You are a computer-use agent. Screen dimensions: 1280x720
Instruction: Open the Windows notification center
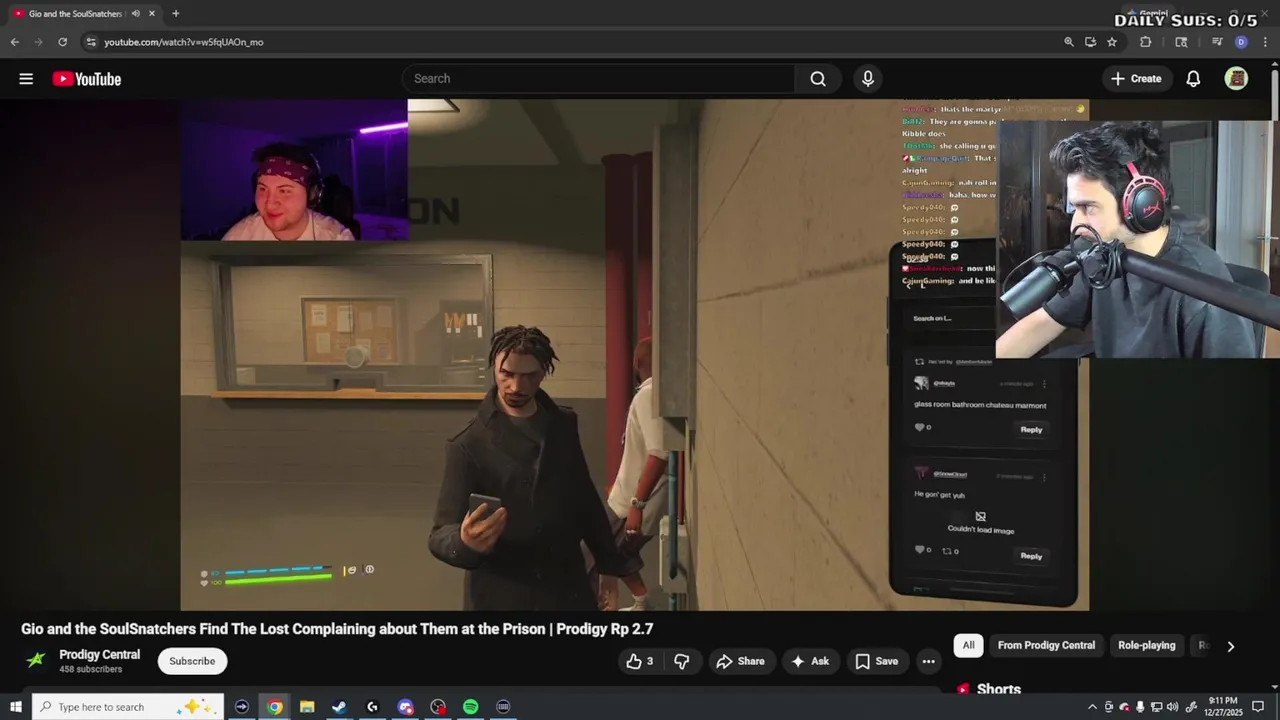point(1258,707)
